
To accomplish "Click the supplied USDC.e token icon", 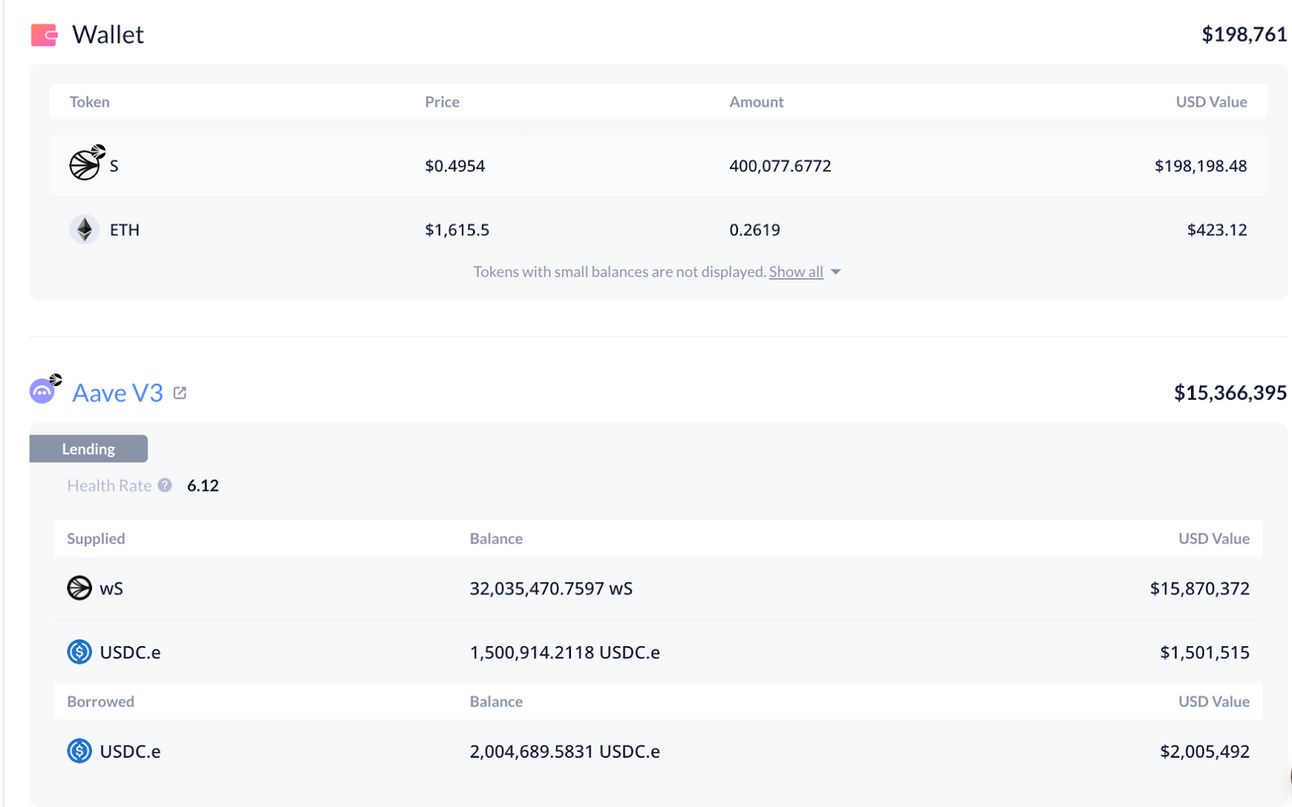I will coord(79,652).
